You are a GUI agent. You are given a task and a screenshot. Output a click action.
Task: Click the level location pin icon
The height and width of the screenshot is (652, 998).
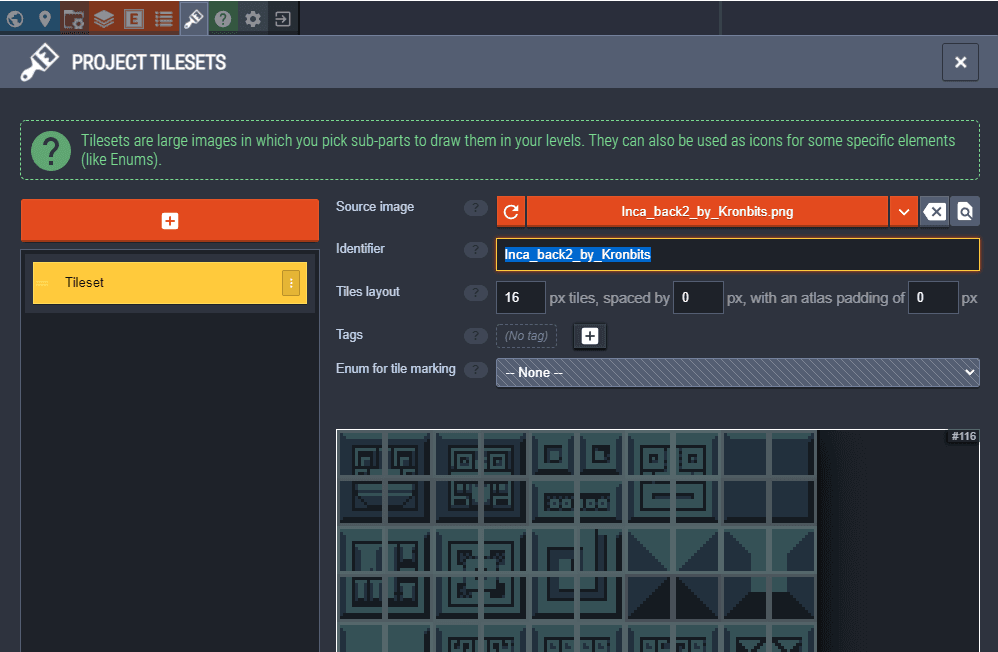45,18
